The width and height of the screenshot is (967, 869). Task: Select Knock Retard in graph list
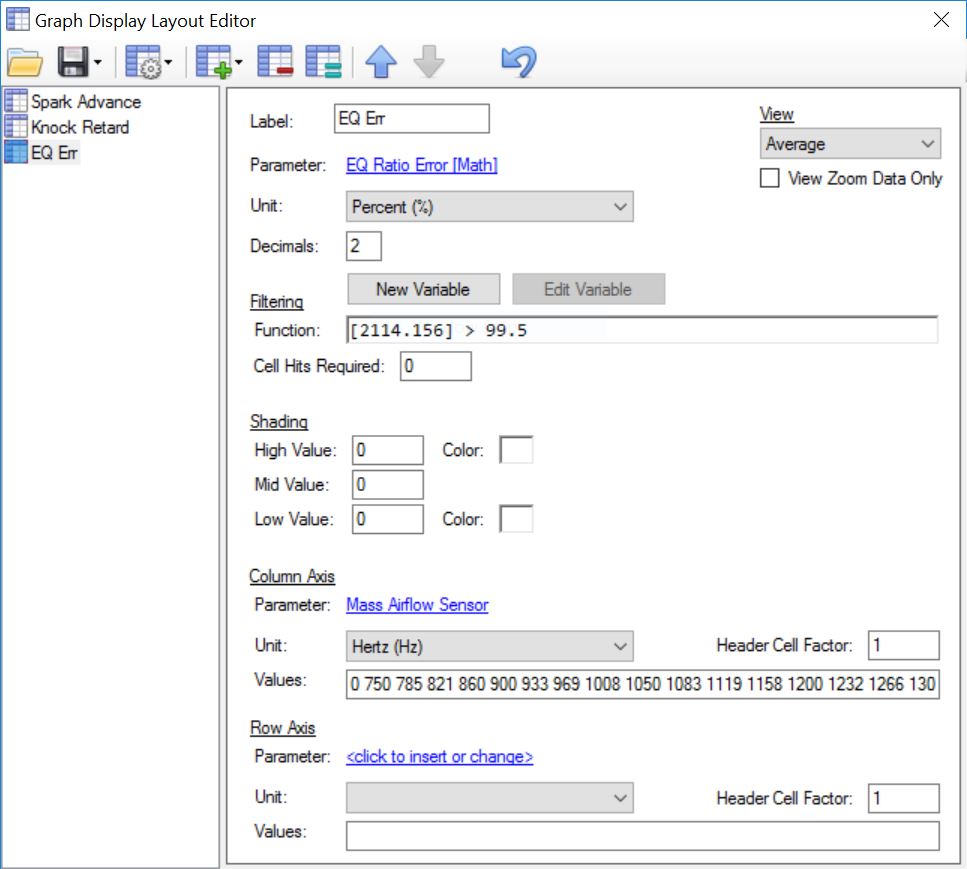coord(80,127)
